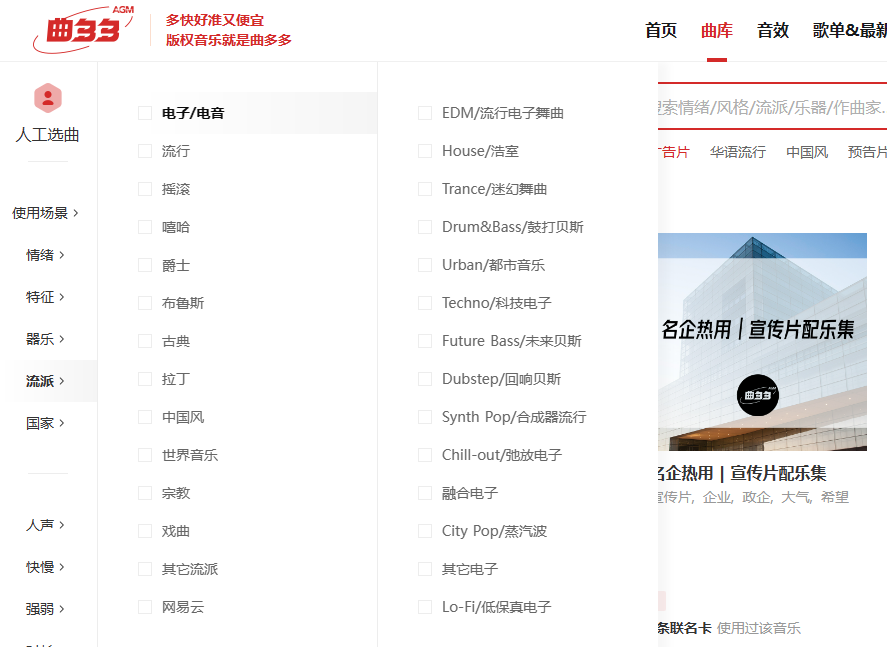Select the 宗教 genre label

pos(176,493)
